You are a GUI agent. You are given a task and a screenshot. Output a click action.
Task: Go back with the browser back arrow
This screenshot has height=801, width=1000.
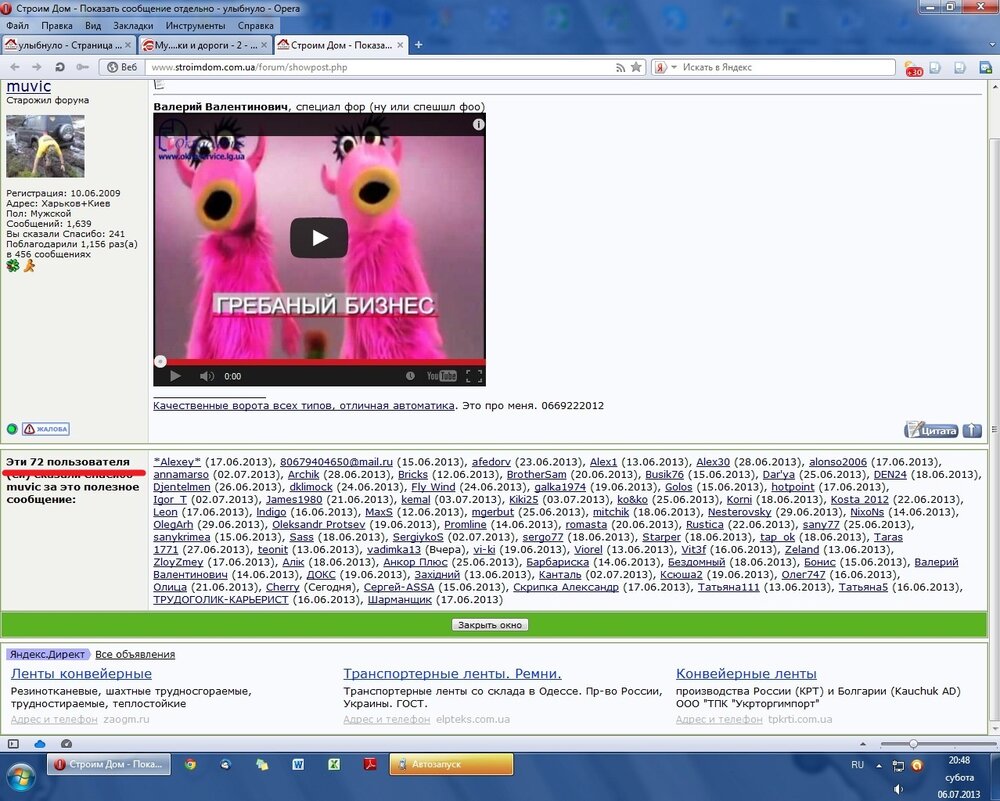click(15, 67)
